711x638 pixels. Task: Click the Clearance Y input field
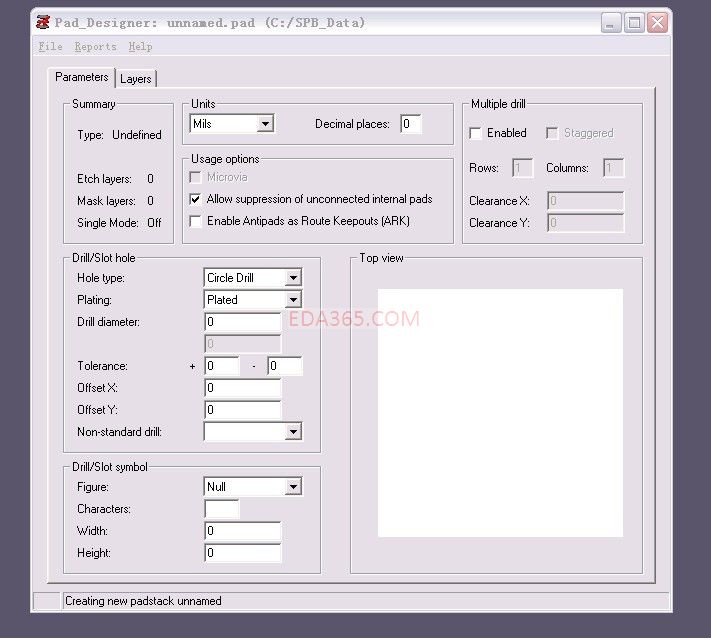(585, 223)
